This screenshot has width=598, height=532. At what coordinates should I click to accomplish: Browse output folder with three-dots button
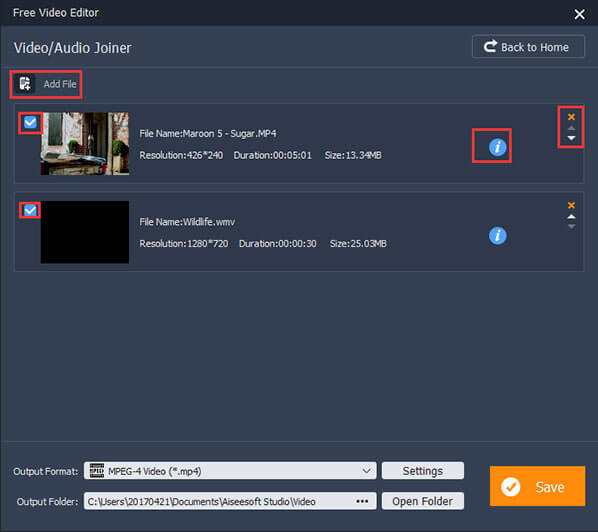[362, 501]
